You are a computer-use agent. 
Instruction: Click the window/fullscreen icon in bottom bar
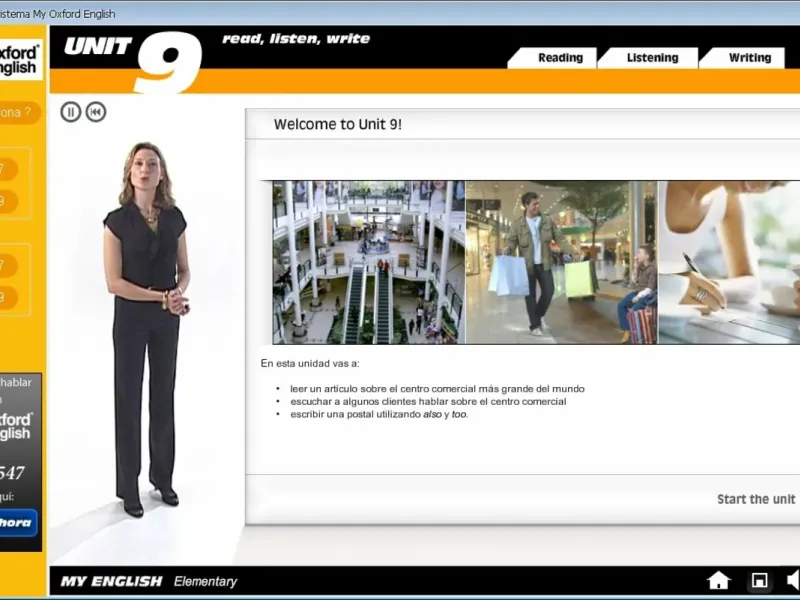(x=760, y=581)
